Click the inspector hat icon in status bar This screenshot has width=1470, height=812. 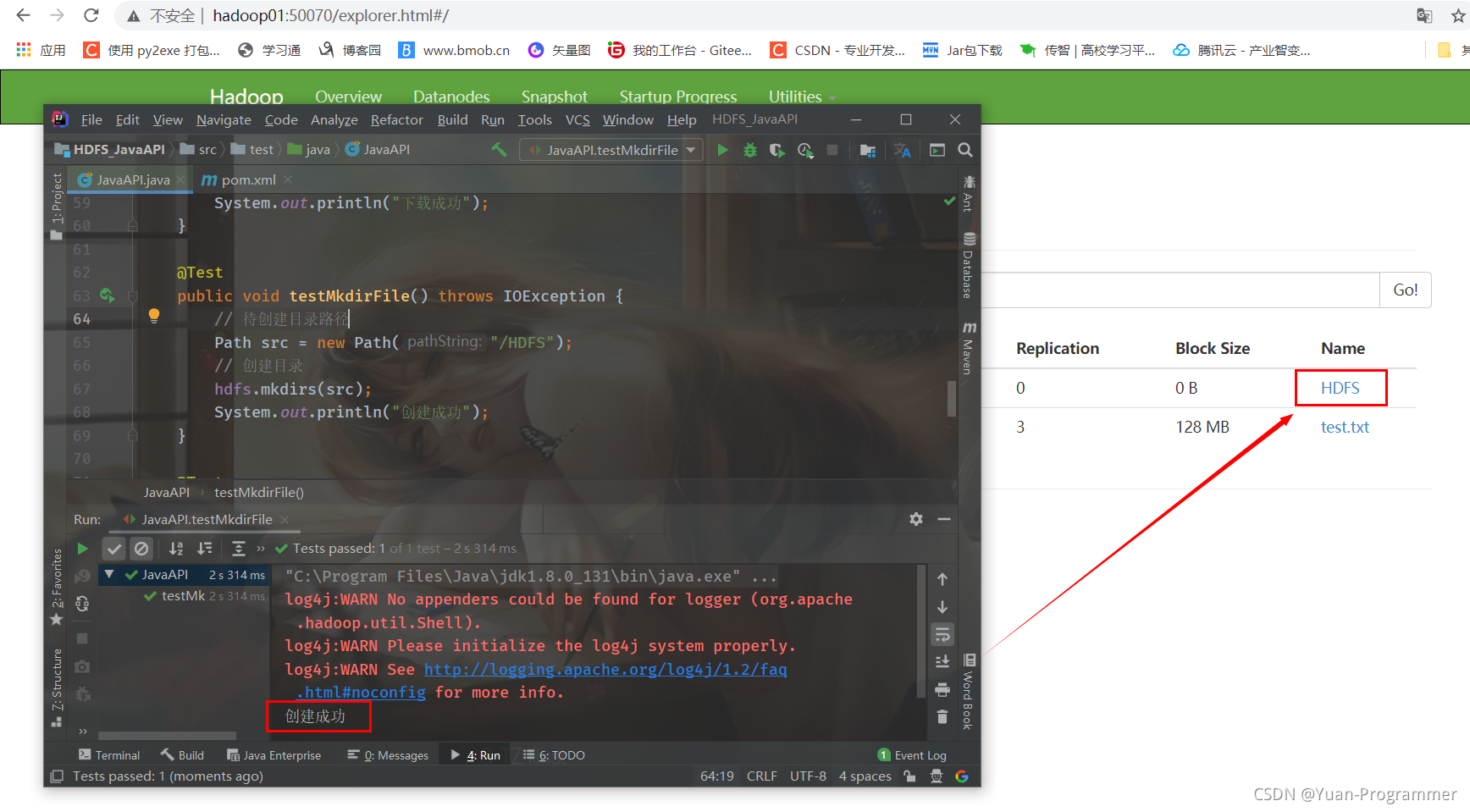tap(936, 776)
